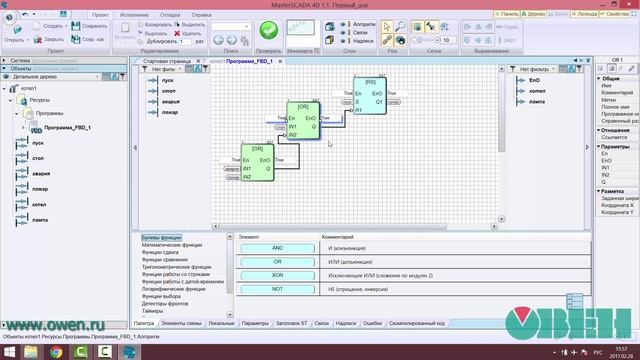Open the Исполнение ribbon tab
Image resolution: width=640 pixels, height=360 pixels.
[134, 15]
